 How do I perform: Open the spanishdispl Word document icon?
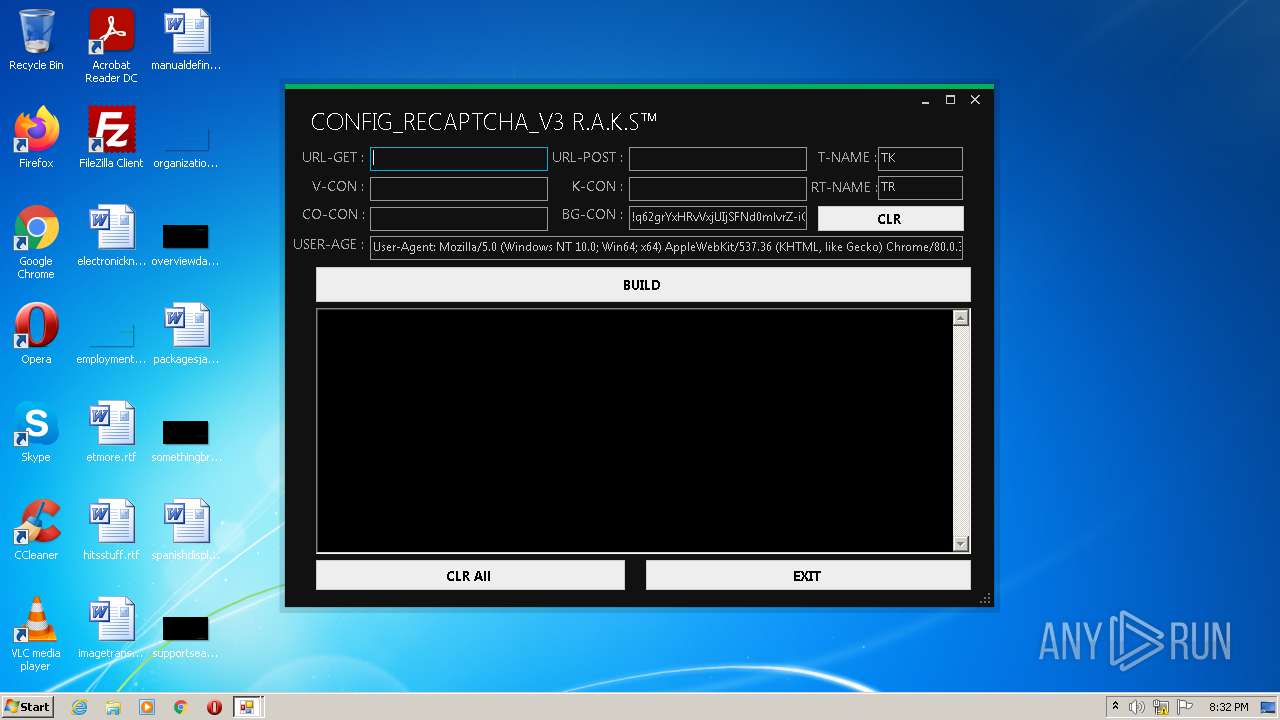186,530
